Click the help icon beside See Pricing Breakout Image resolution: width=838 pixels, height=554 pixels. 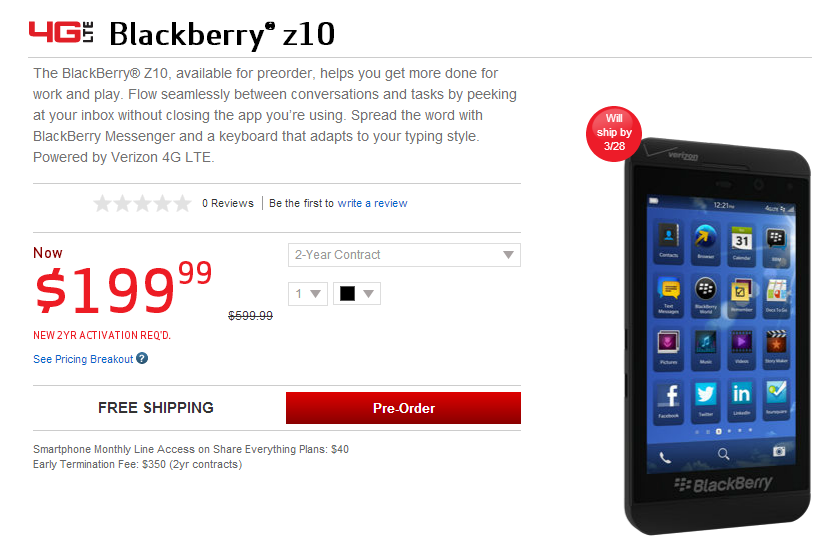pos(142,358)
